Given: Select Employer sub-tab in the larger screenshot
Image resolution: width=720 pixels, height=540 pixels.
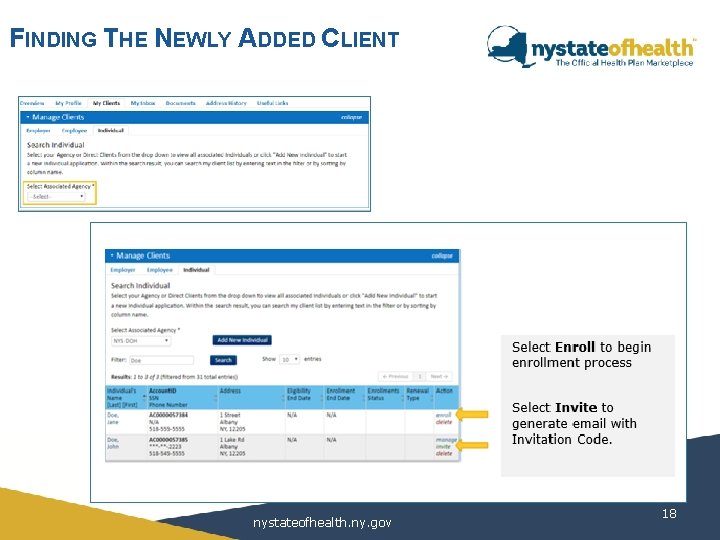Looking at the screenshot, I should (123, 270).
